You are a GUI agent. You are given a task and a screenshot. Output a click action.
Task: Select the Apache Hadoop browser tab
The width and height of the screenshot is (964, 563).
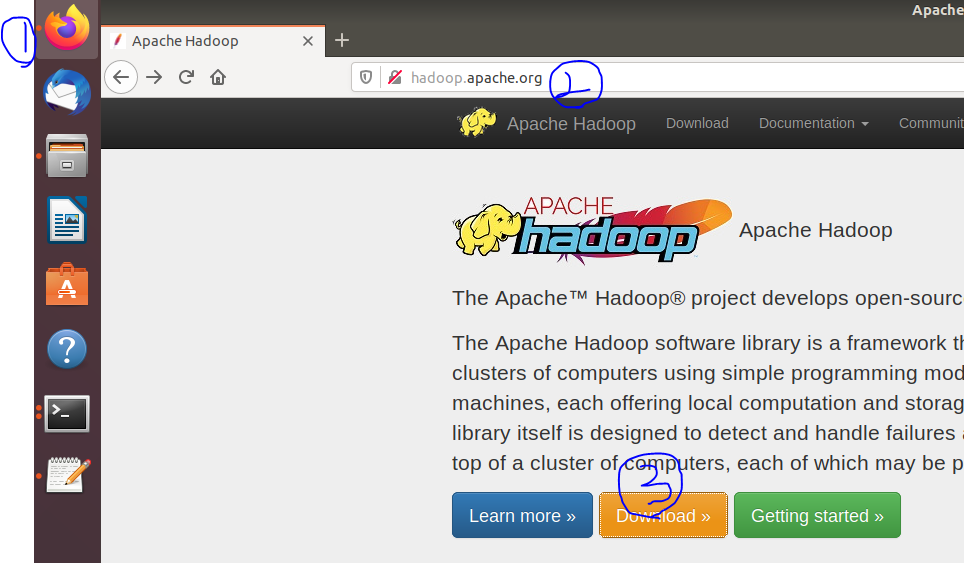213,41
